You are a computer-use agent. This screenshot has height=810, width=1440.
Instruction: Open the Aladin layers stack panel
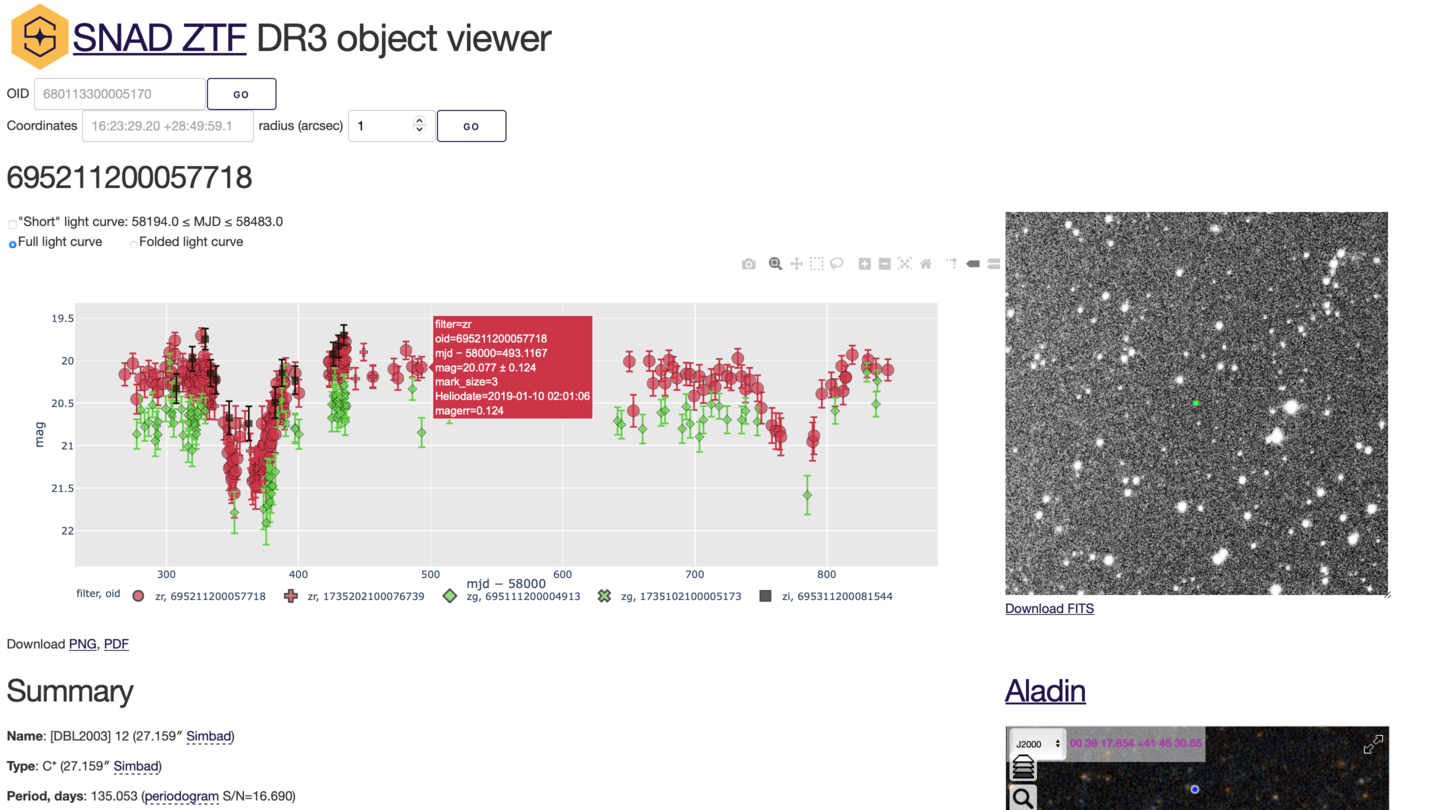[x=1023, y=768]
